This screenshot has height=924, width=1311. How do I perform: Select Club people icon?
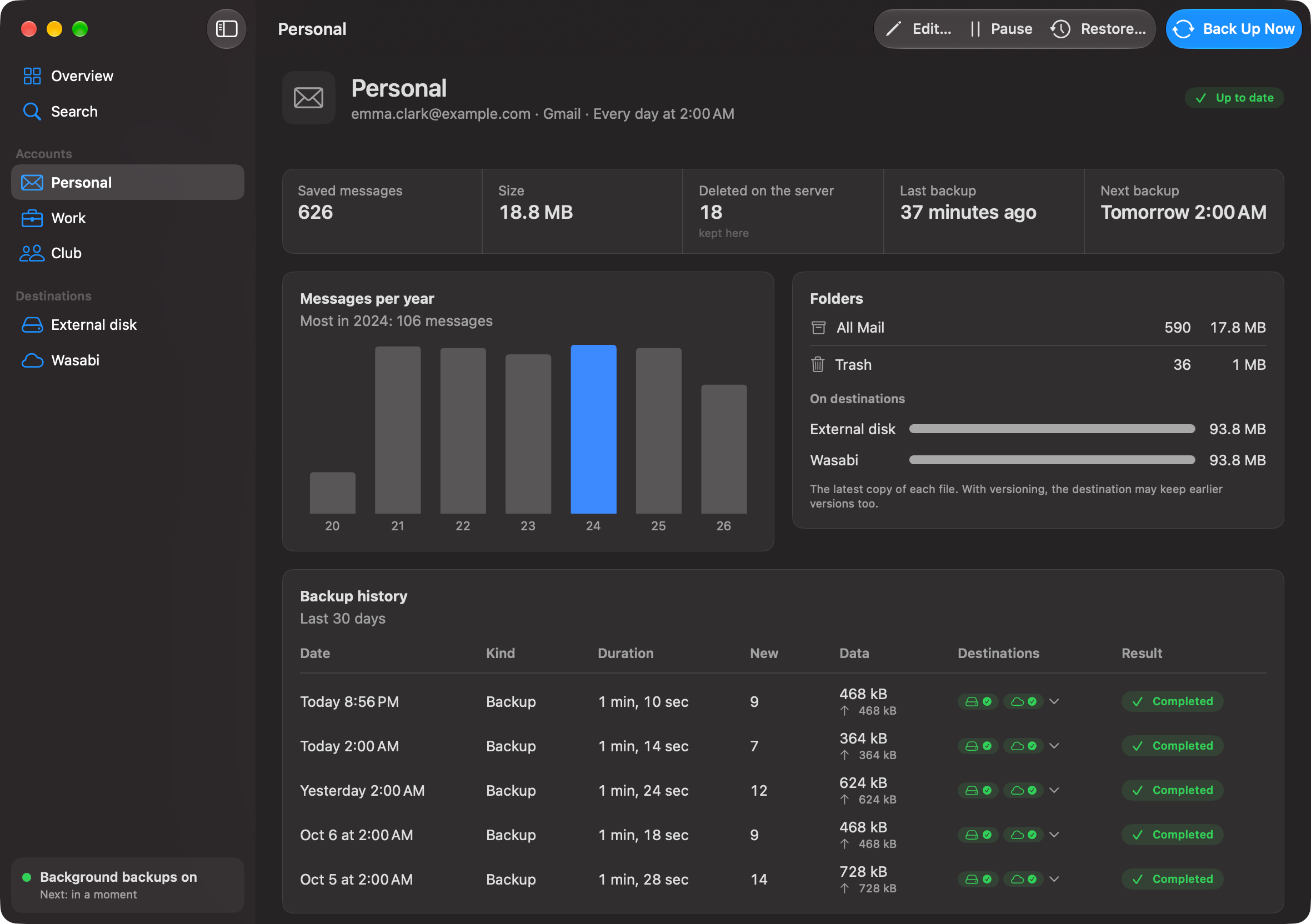[32, 253]
